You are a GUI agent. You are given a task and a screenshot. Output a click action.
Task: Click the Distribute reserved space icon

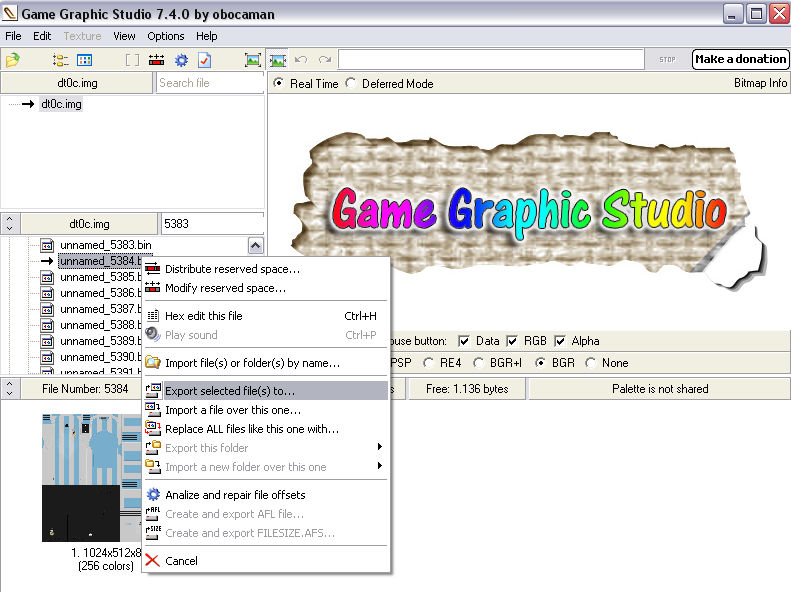152,269
